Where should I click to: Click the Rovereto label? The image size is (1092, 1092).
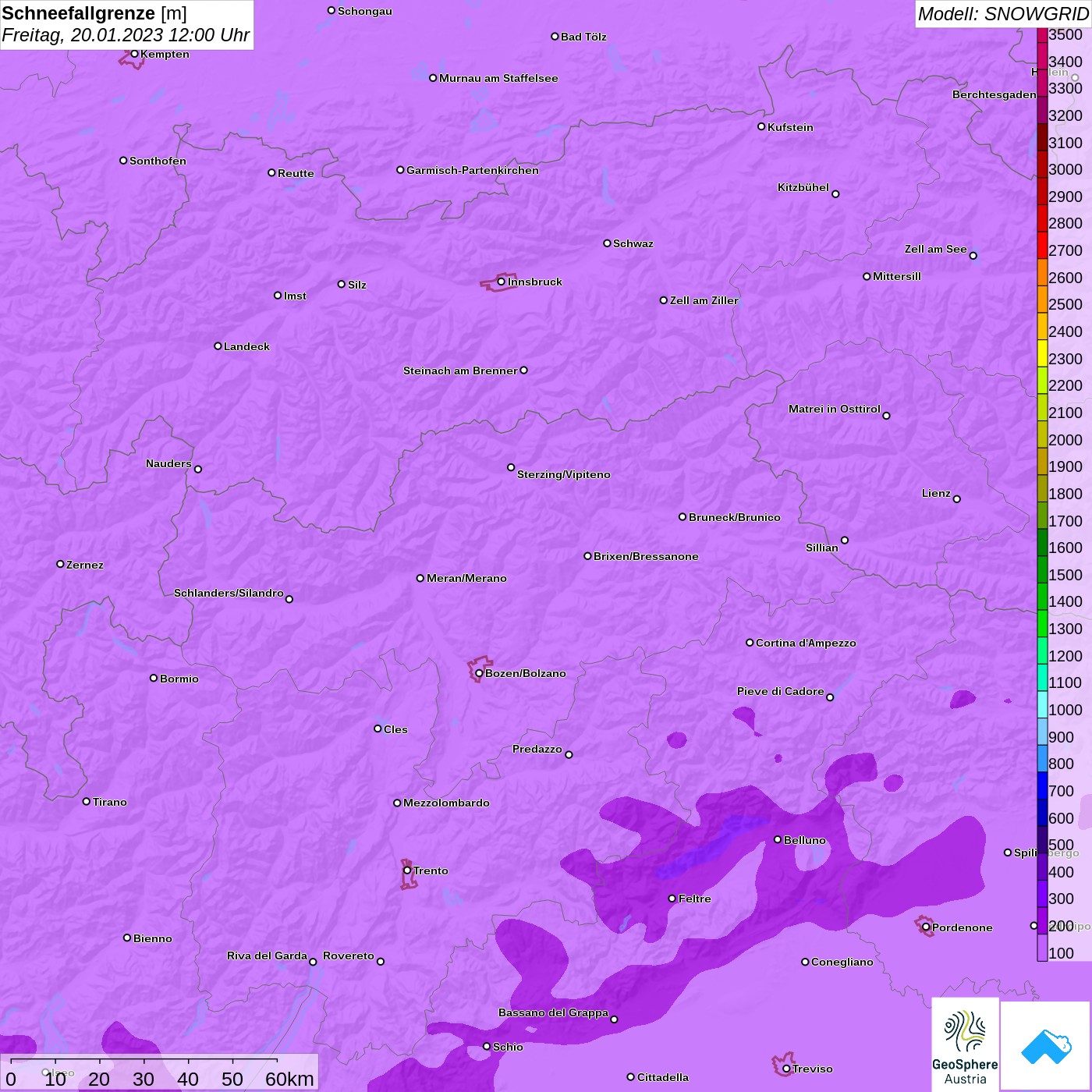[349, 955]
